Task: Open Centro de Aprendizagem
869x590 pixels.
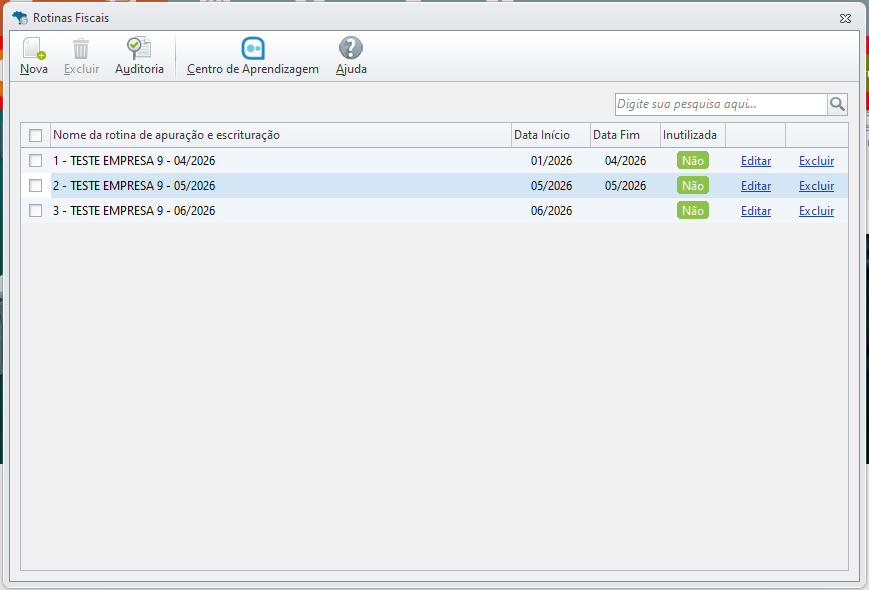Action: 253,49
